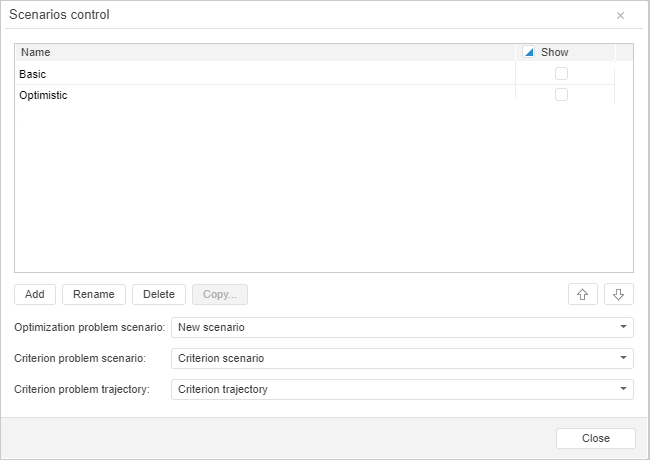
Task: Click empty area of the scenarios list
Action: coord(300,190)
